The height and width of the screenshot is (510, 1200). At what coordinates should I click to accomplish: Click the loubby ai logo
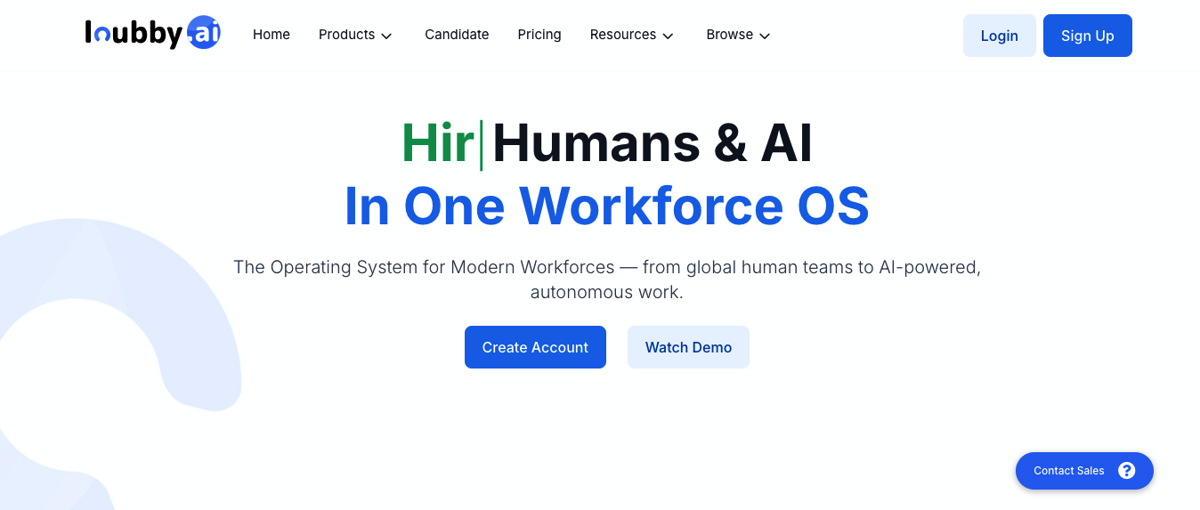point(153,34)
